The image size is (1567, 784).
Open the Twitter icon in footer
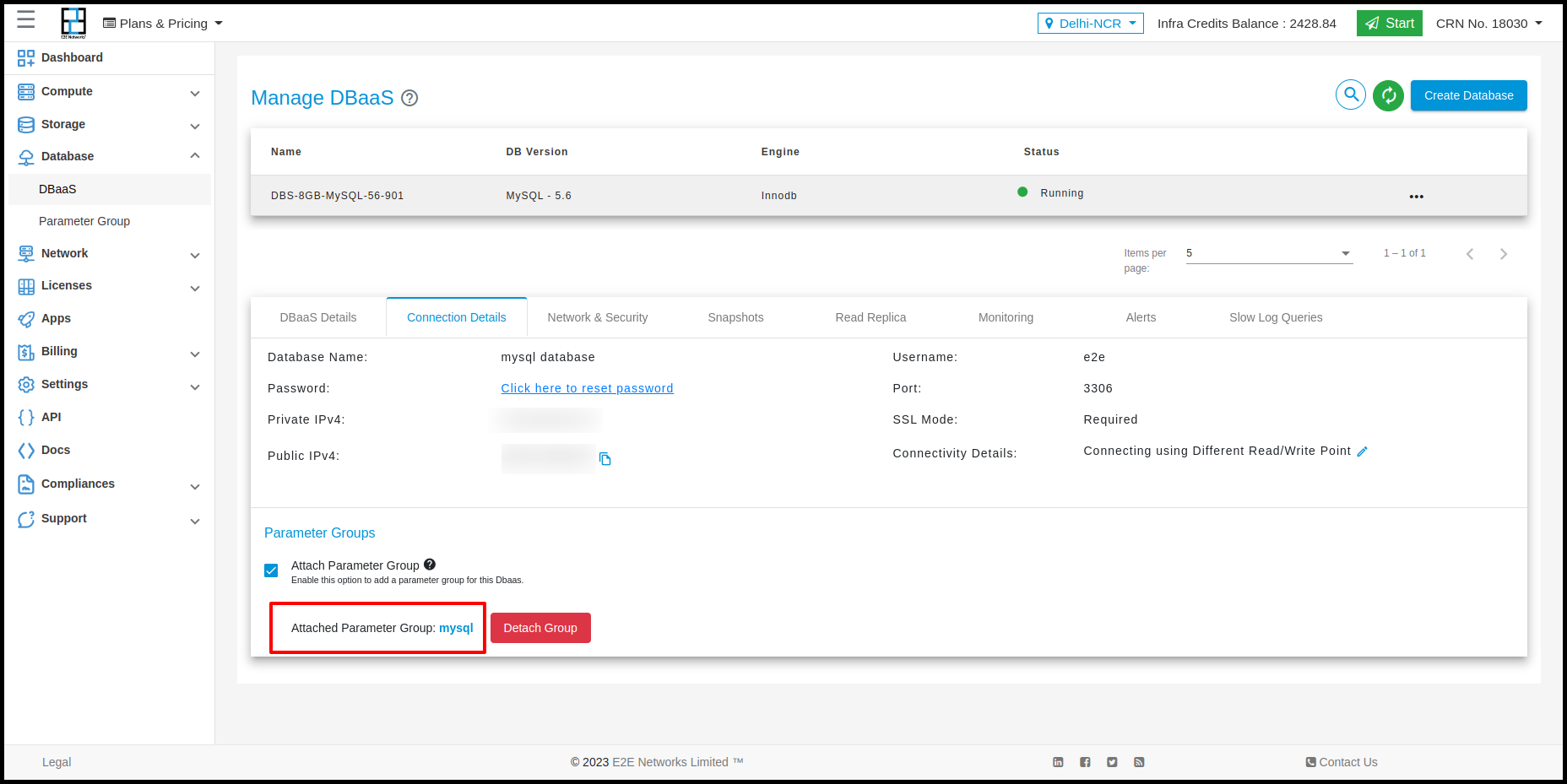pyautogui.click(x=1112, y=762)
